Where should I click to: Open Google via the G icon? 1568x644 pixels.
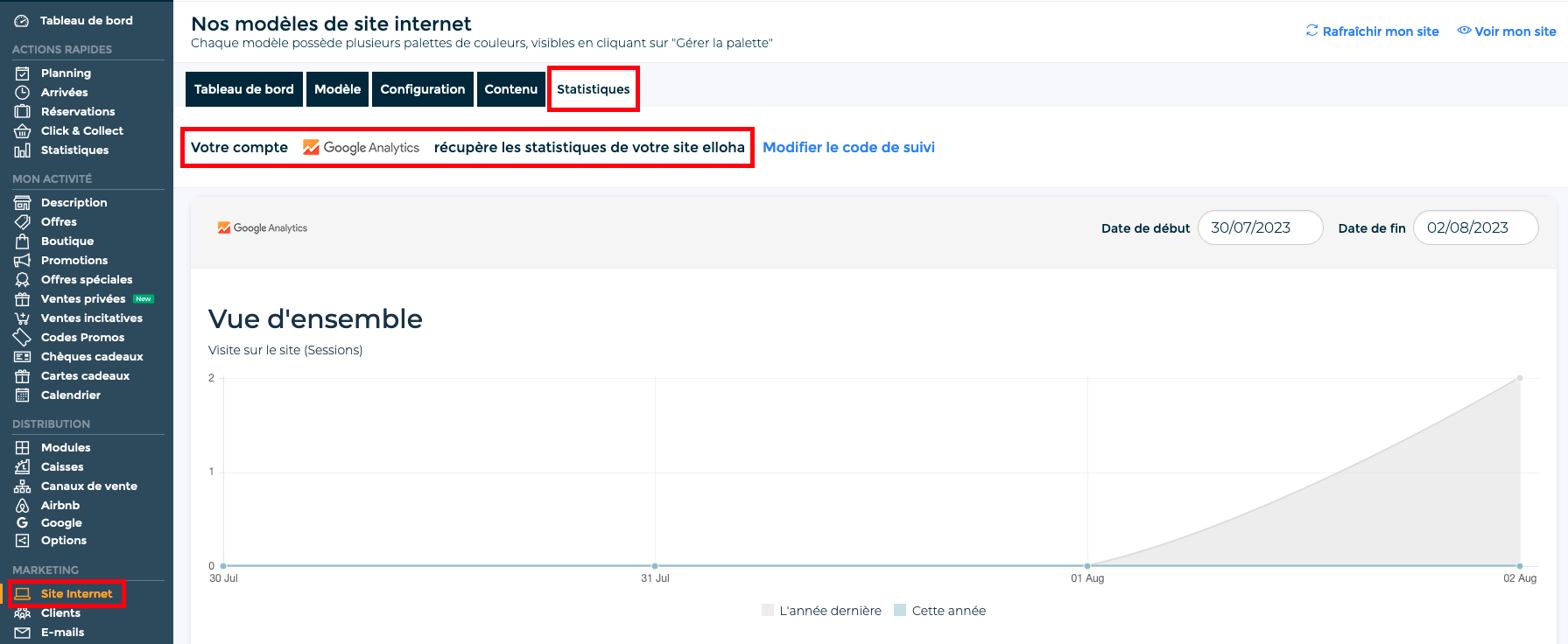tap(22, 523)
